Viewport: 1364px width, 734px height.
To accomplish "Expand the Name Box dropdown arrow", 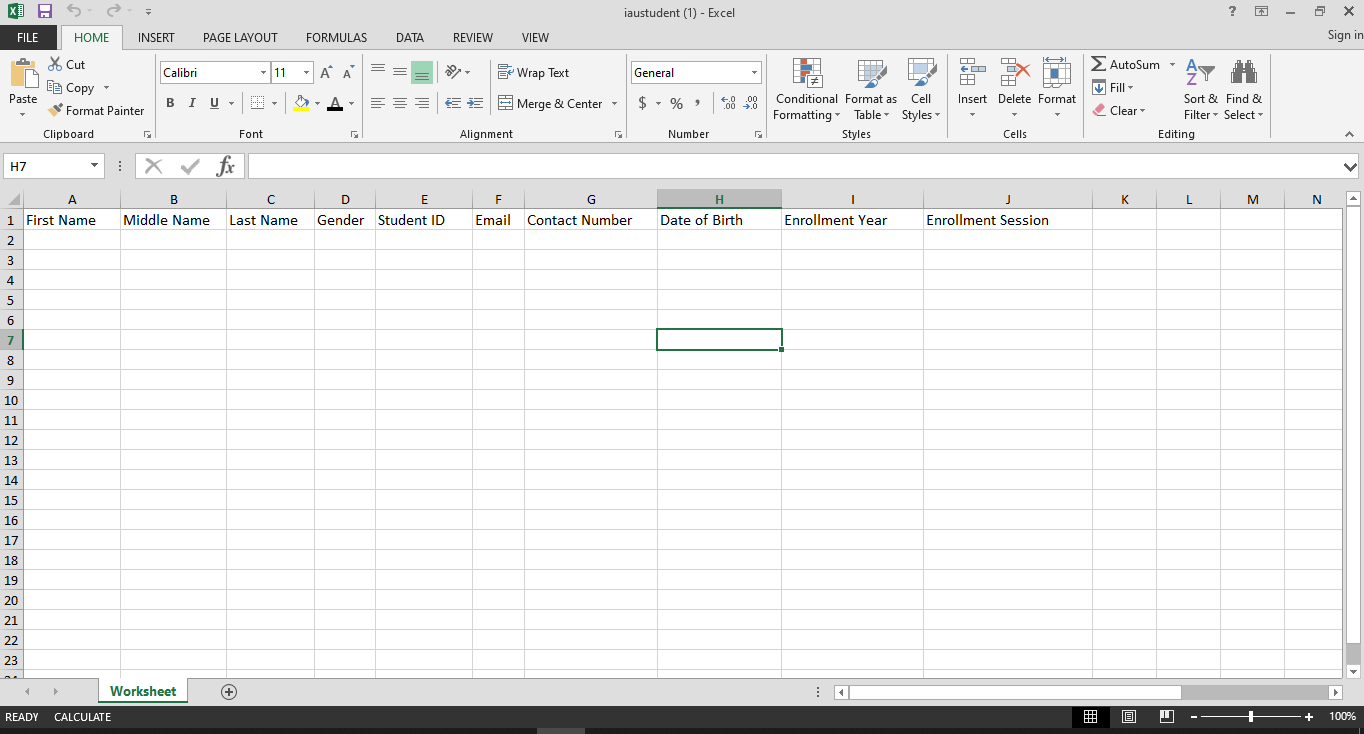I will [95, 166].
